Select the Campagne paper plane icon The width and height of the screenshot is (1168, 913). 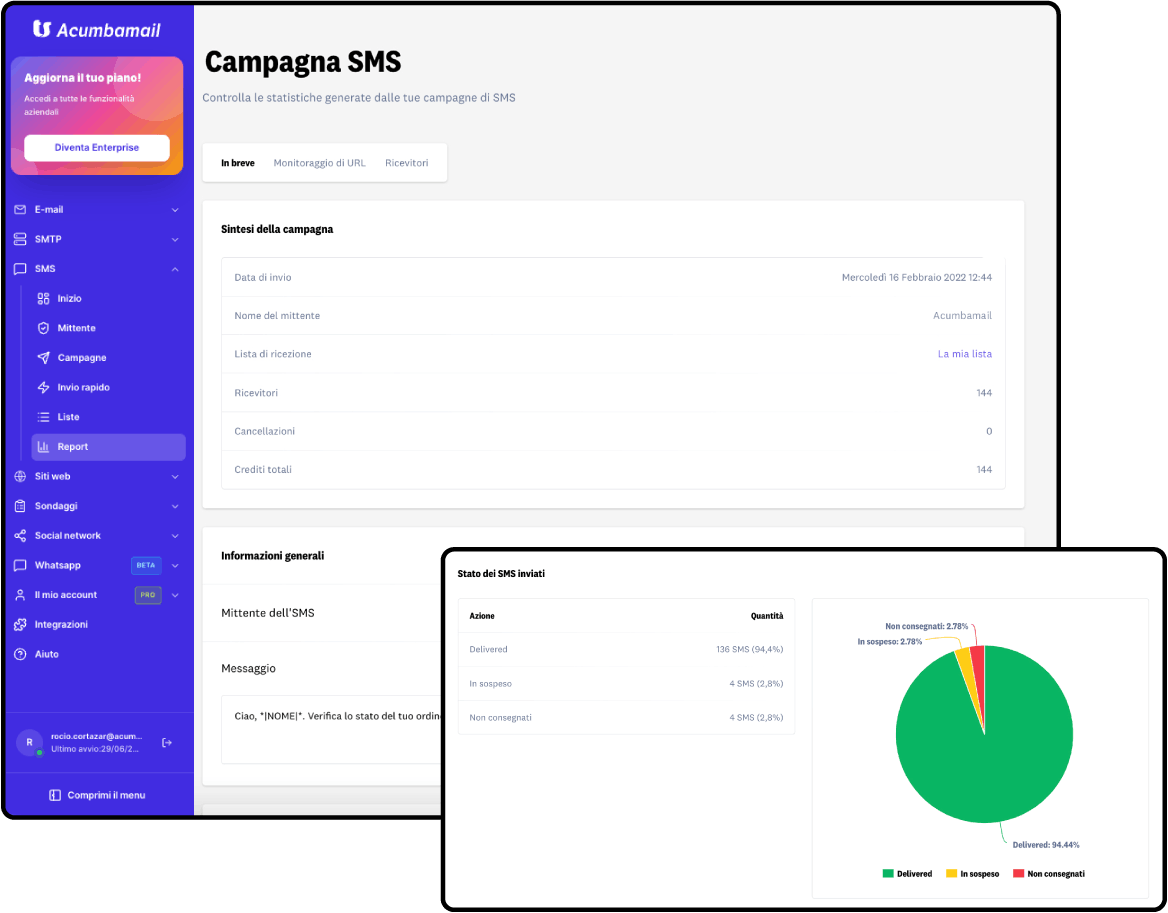(44, 357)
